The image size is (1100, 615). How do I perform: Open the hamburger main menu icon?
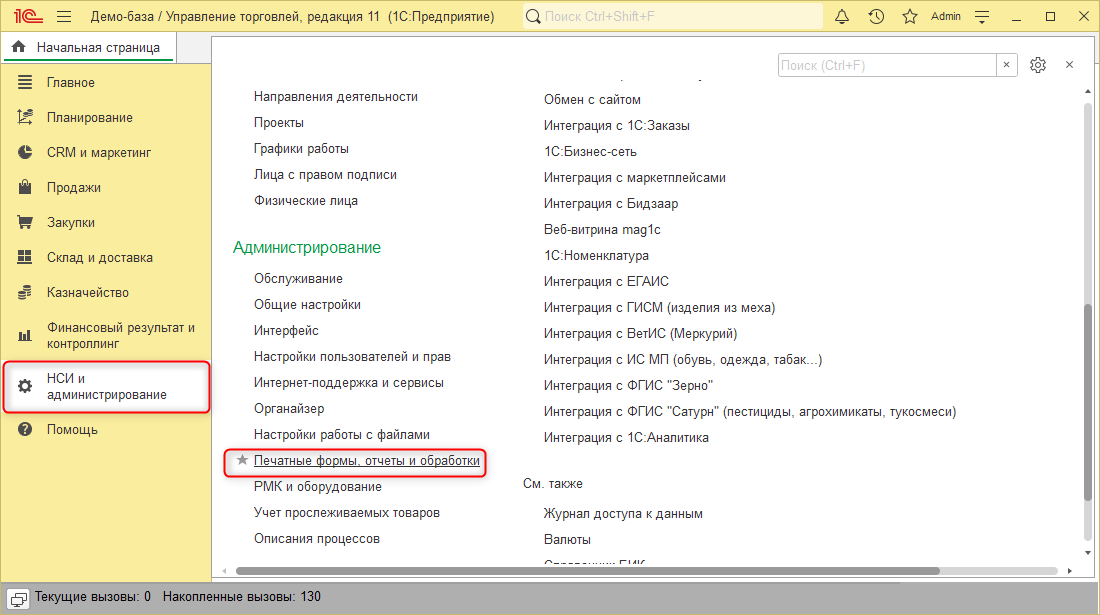[x=64, y=17]
